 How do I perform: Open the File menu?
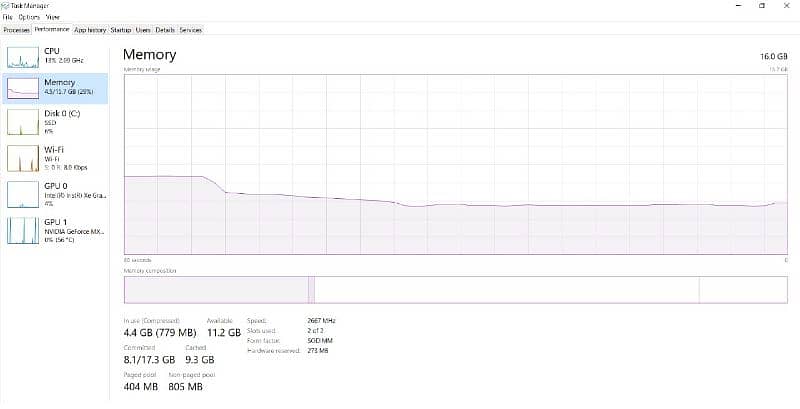[x=7, y=17]
